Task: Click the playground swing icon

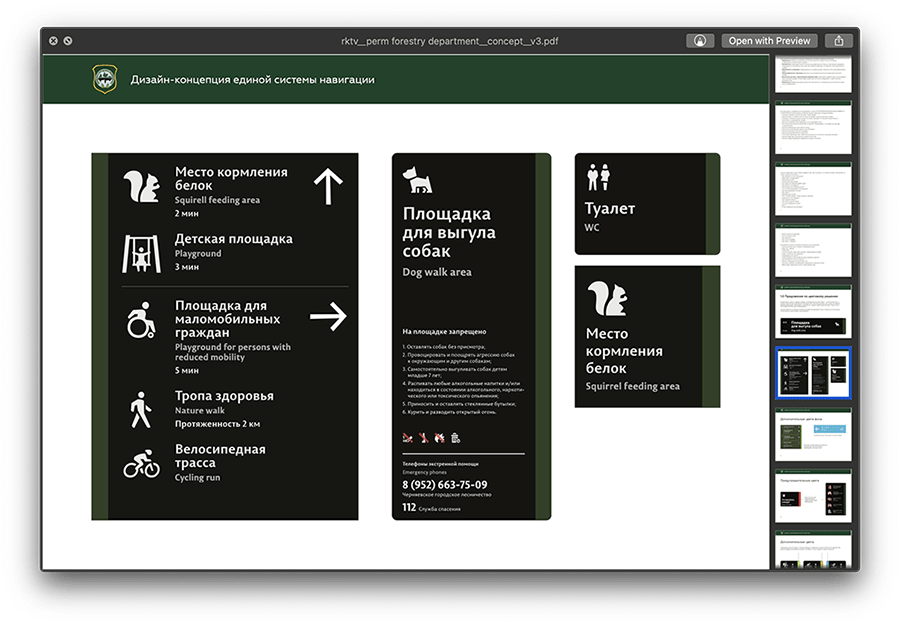Action: click(x=140, y=253)
